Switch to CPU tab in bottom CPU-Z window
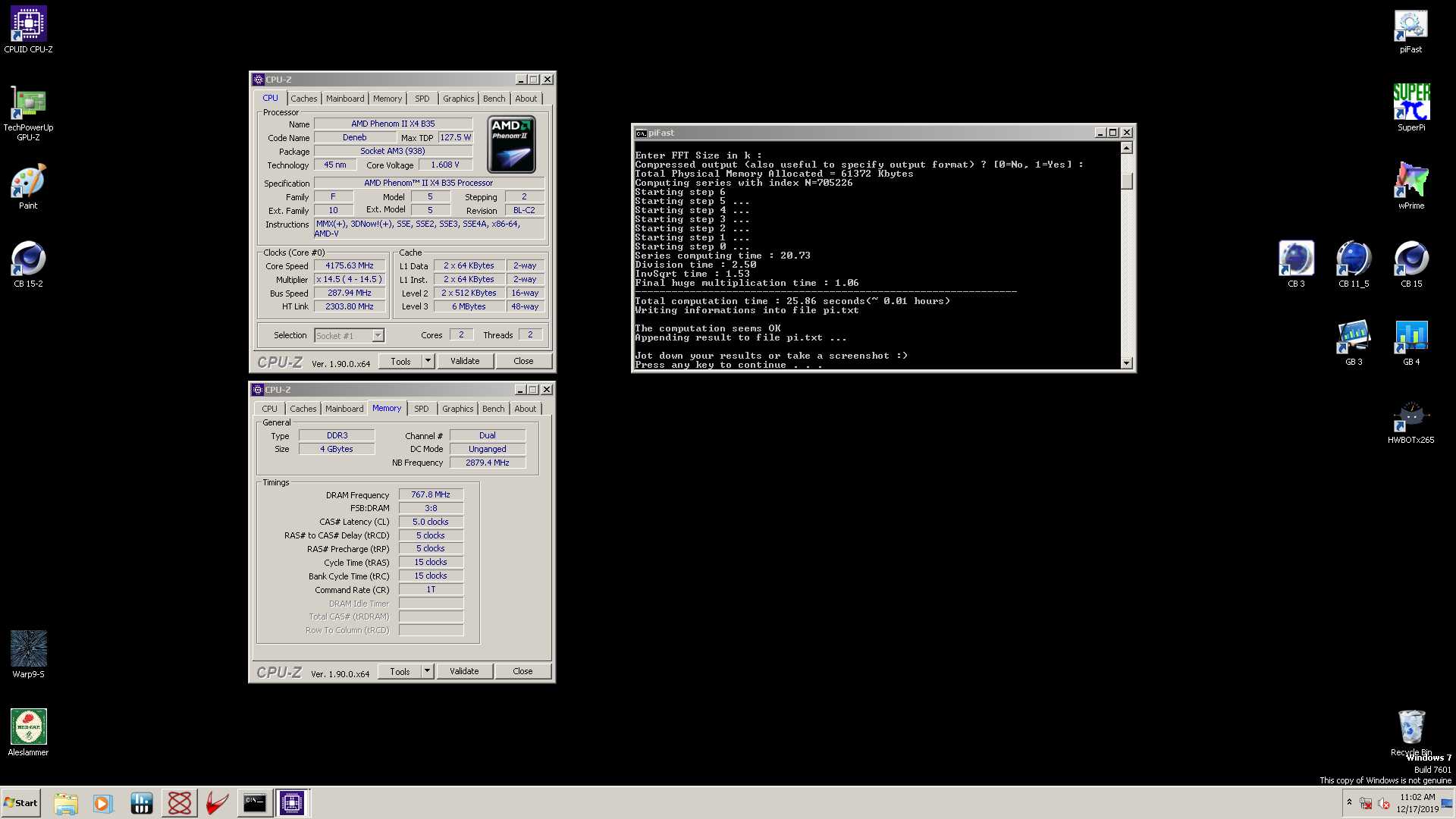Image resolution: width=1456 pixels, height=819 pixels. coord(269,409)
